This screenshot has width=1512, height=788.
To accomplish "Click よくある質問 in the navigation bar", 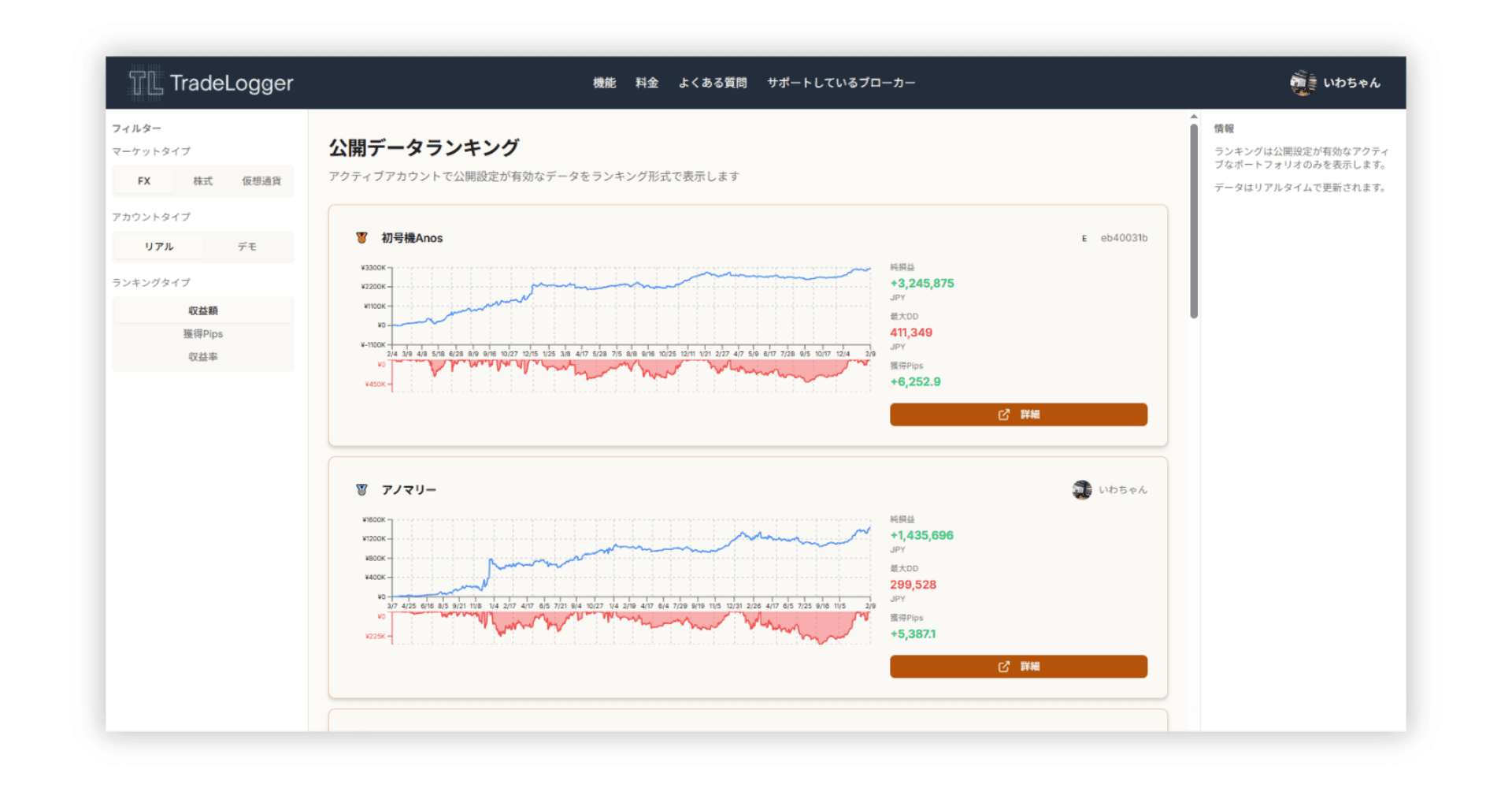I will pos(713,82).
